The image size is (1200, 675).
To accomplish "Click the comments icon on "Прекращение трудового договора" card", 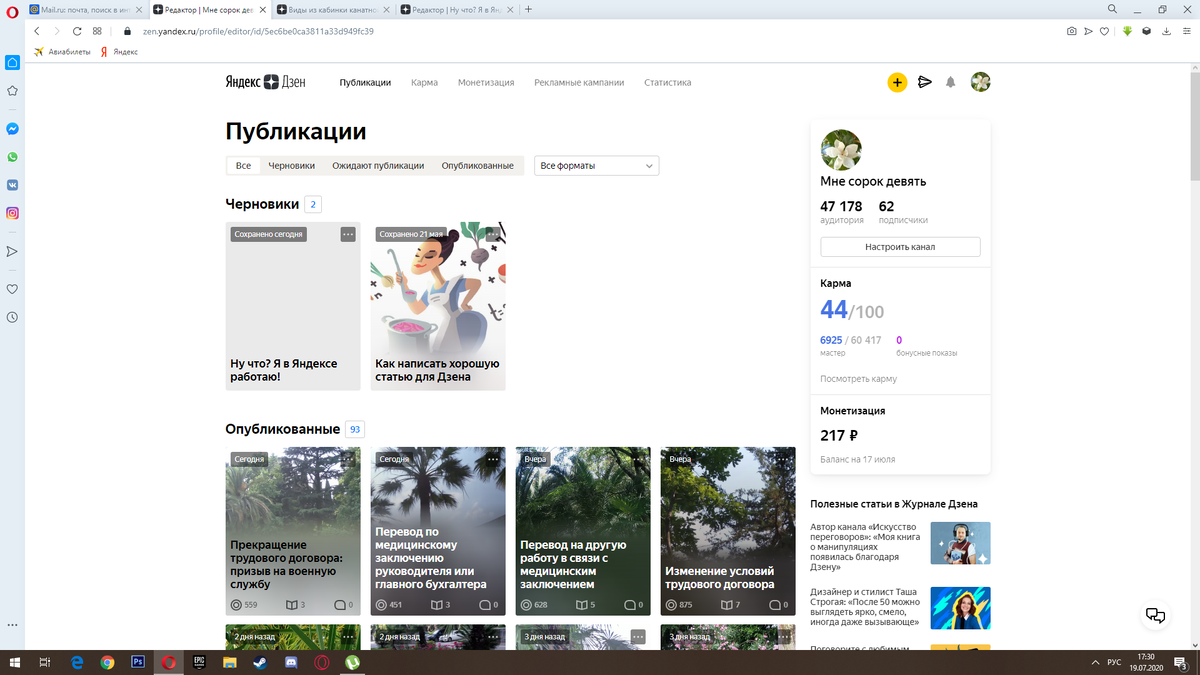I will coord(340,605).
